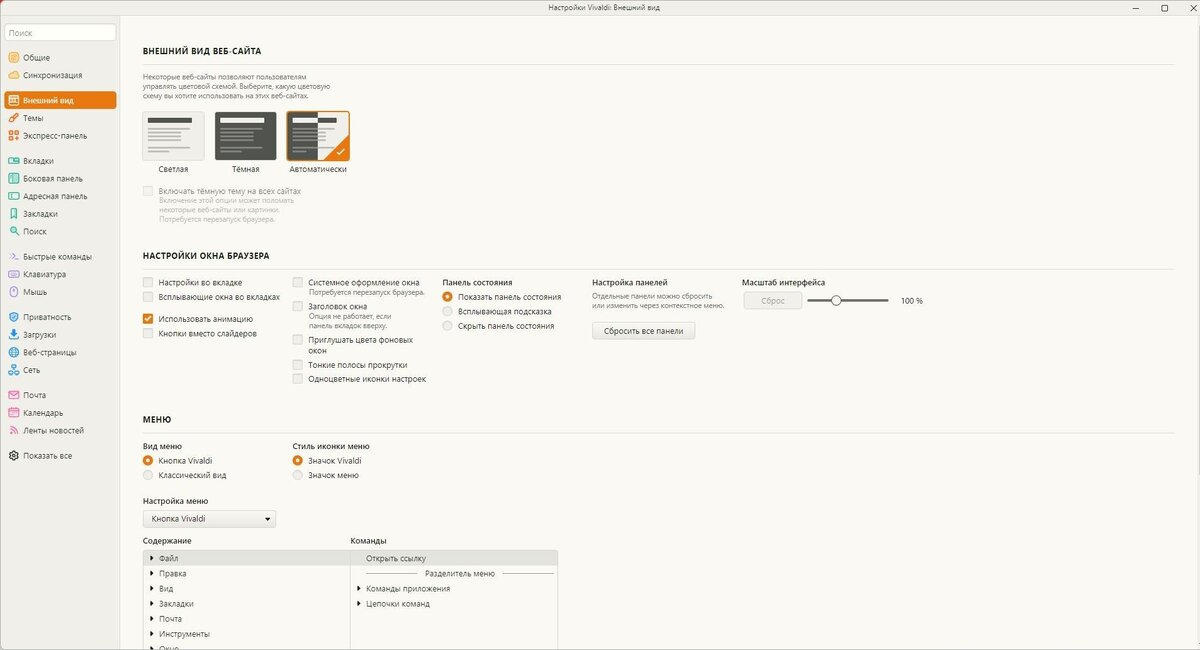
Task: Click the Клавиатура keyboard icon
Action: (x=13, y=274)
